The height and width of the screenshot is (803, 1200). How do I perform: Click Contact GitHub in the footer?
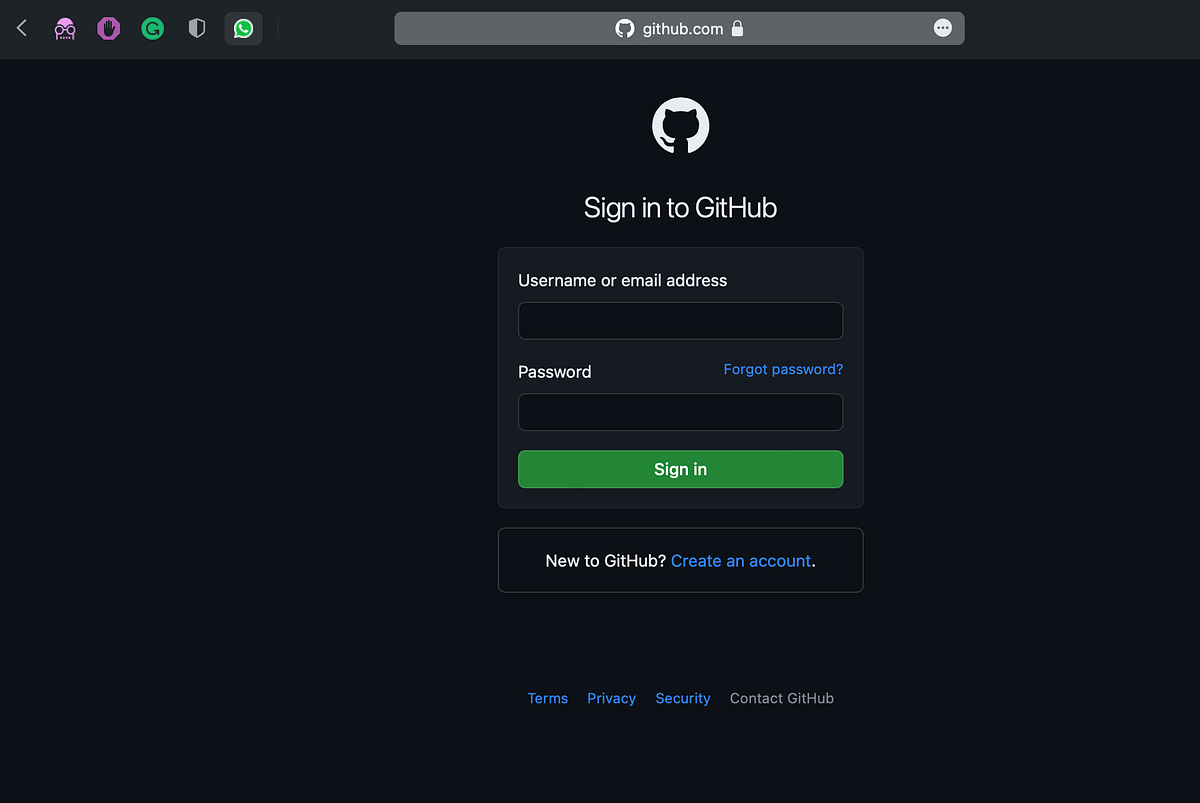[x=781, y=698]
